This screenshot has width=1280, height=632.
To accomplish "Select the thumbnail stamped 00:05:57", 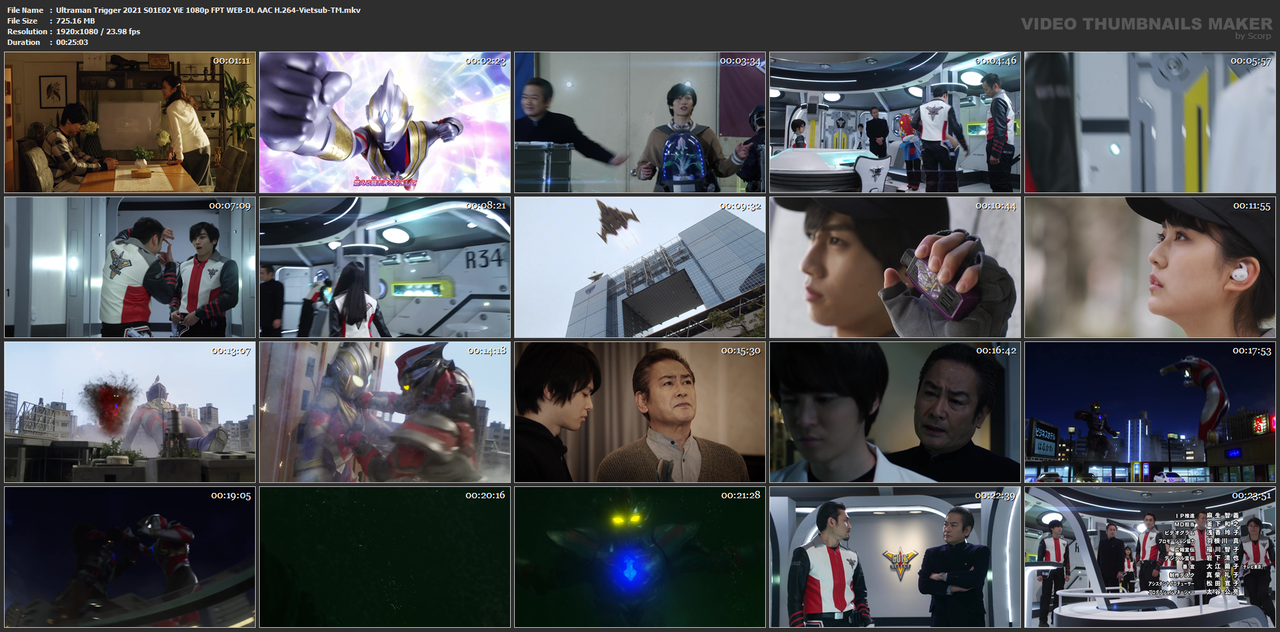I will [1150, 122].
